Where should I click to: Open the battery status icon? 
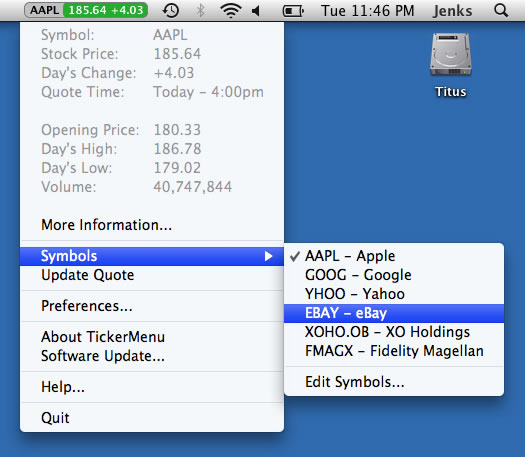coord(293,11)
